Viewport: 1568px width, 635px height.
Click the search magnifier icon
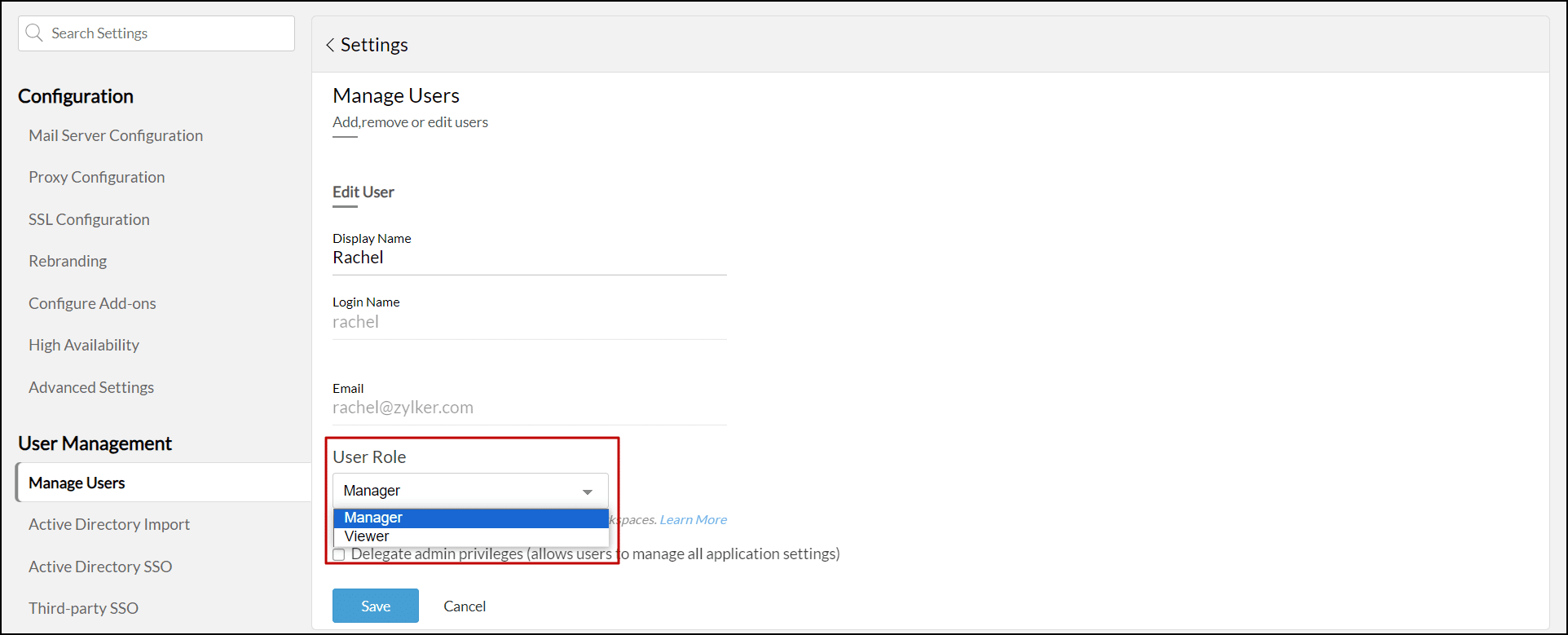(34, 33)
